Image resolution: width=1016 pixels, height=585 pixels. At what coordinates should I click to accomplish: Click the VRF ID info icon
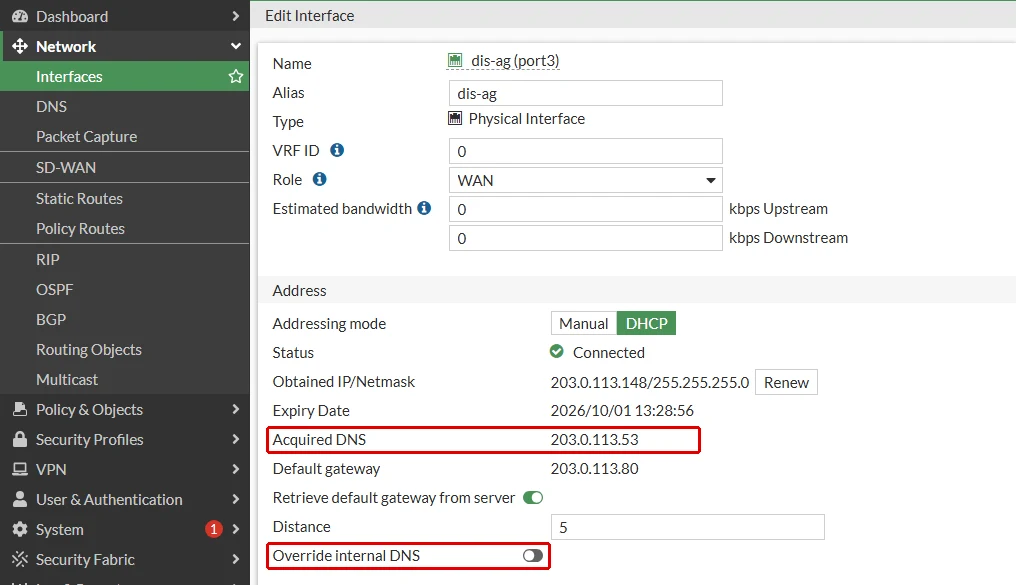coord(337,150)
